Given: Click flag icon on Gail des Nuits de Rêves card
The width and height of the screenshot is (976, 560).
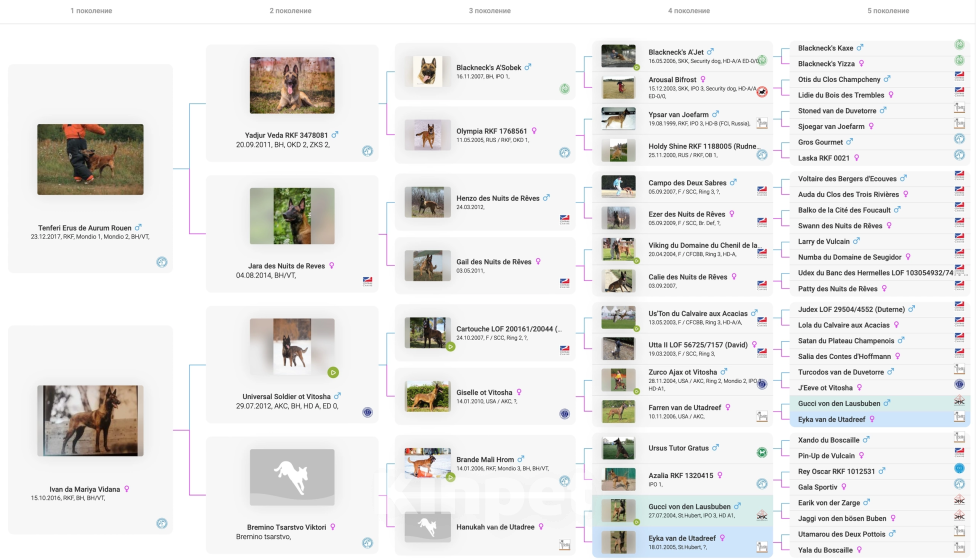Looking at the screenshot, I should pyautogui.click(x=565, y=282).
